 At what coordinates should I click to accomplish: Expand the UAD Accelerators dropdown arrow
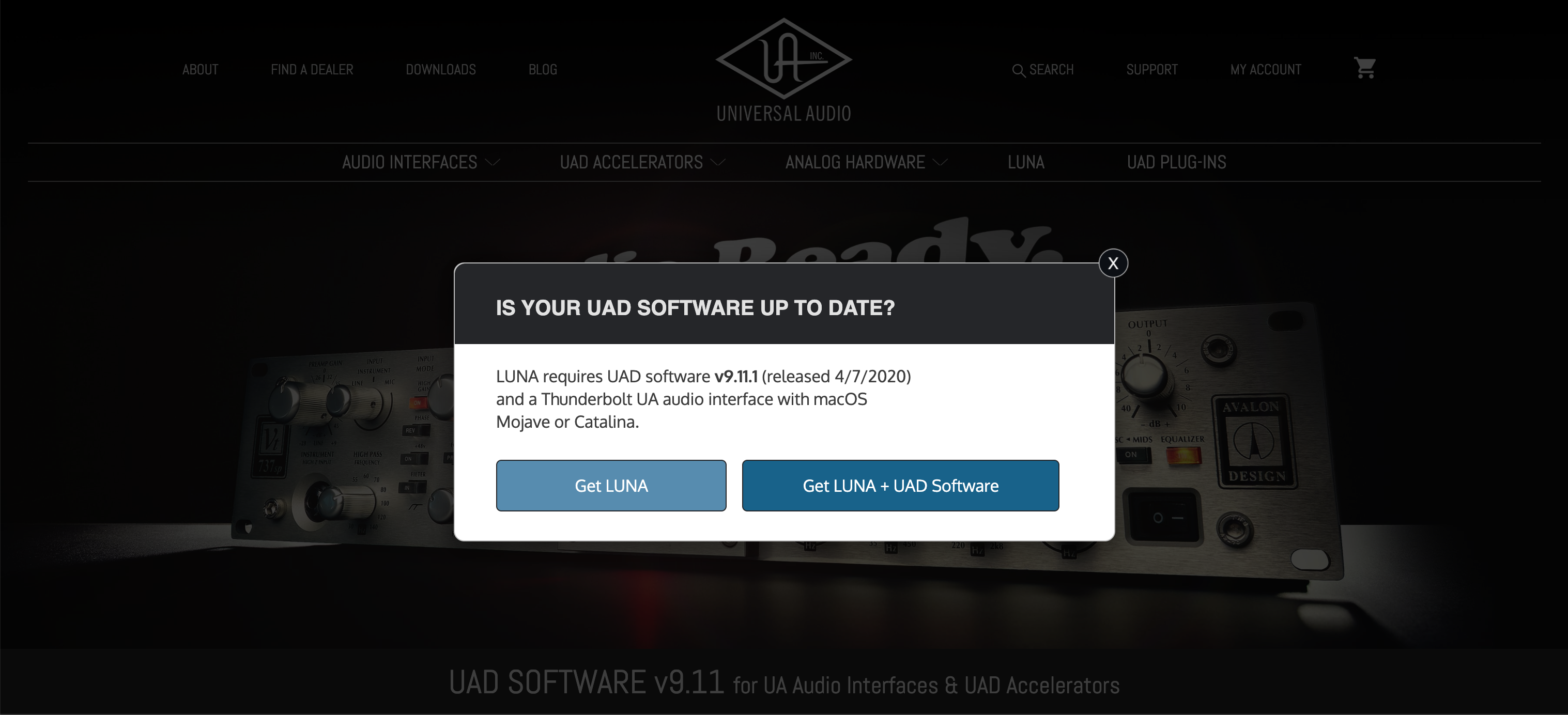coord(718,162)
